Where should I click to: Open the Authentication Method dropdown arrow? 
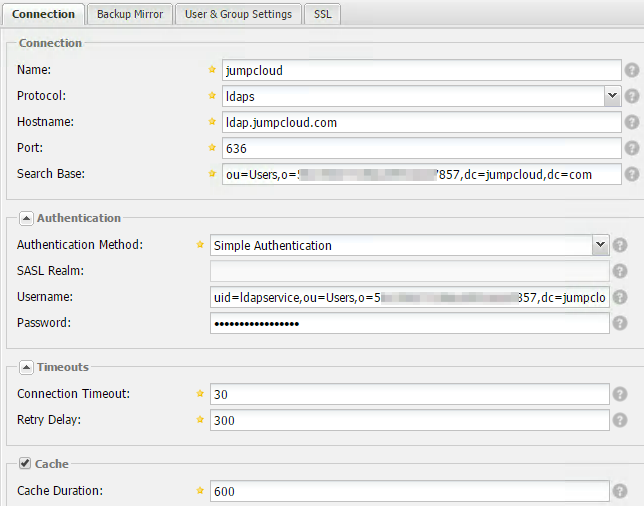tap(600, 245)
